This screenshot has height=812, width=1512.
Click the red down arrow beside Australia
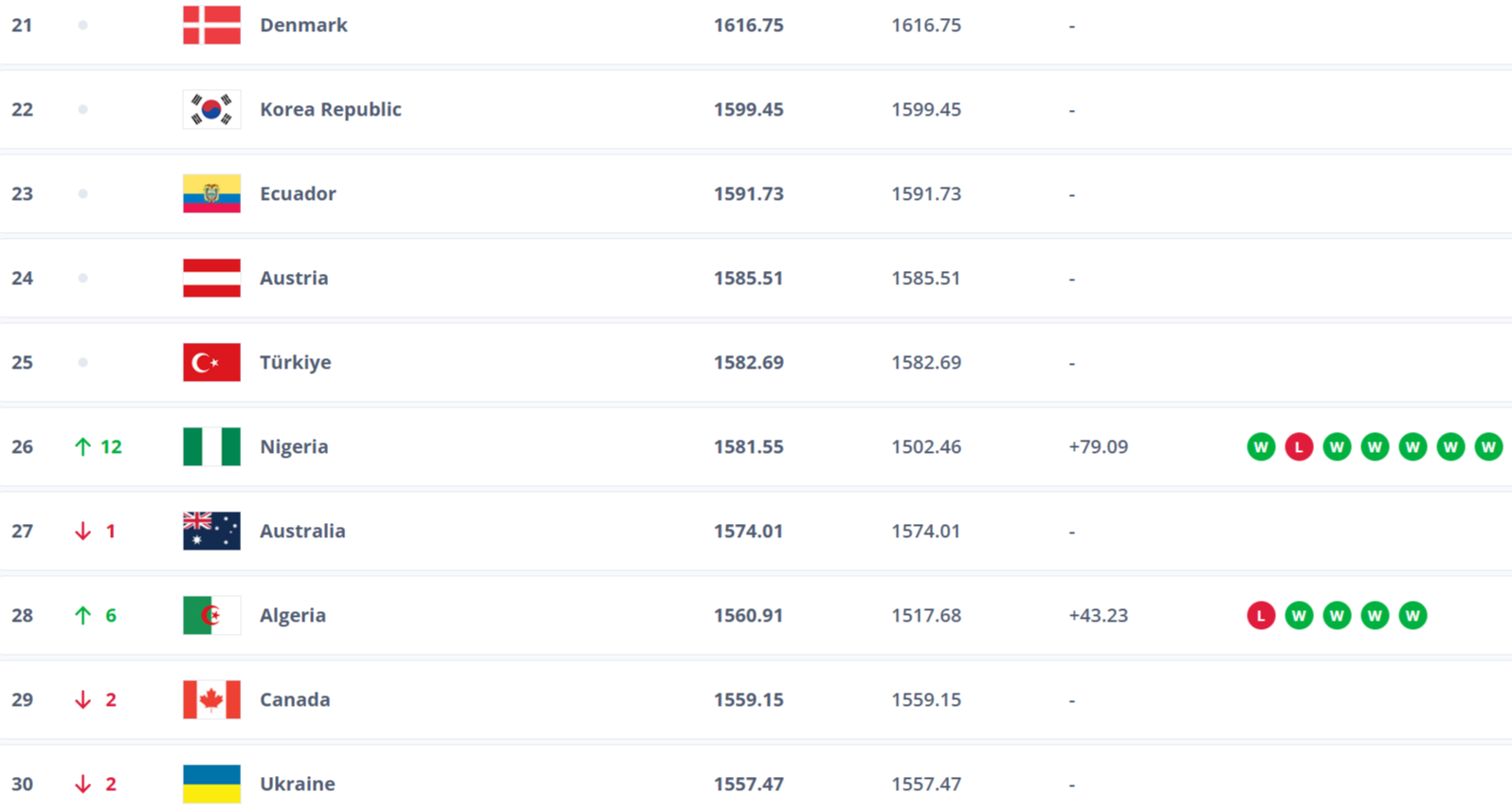click(82, 532)
